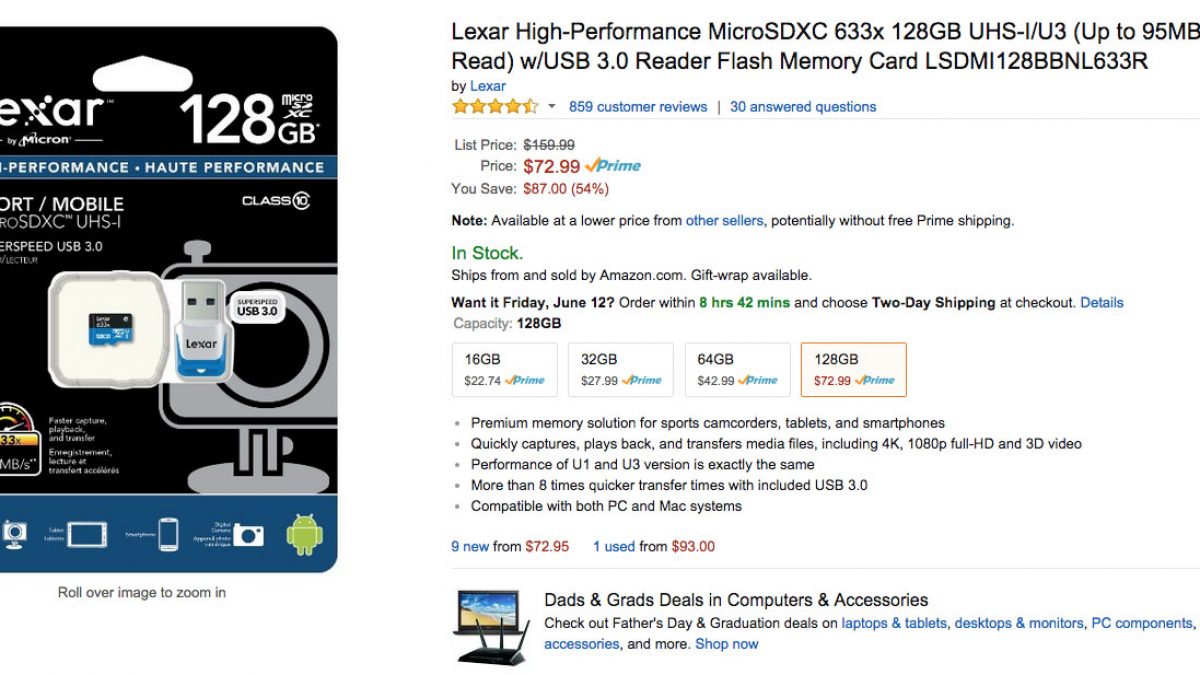This screenshot has width=1200, height=675.
Task: Click the Android robot icon on packaging
Action: pyautogui.click(x=304, y=534)
